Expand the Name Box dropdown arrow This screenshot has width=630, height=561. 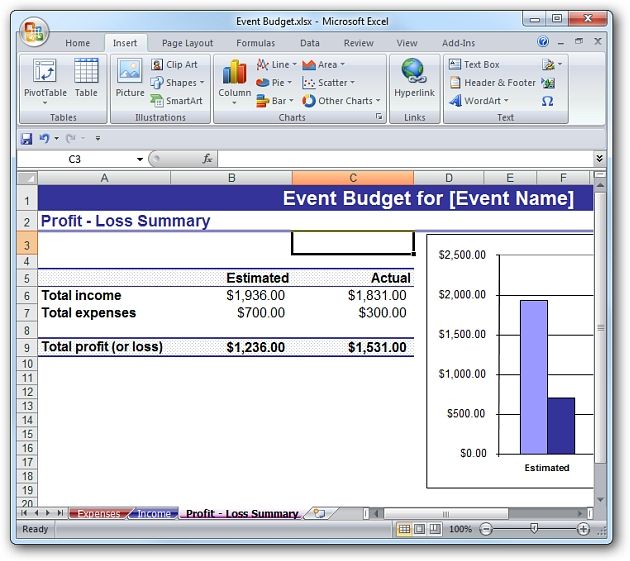[140, 159]
